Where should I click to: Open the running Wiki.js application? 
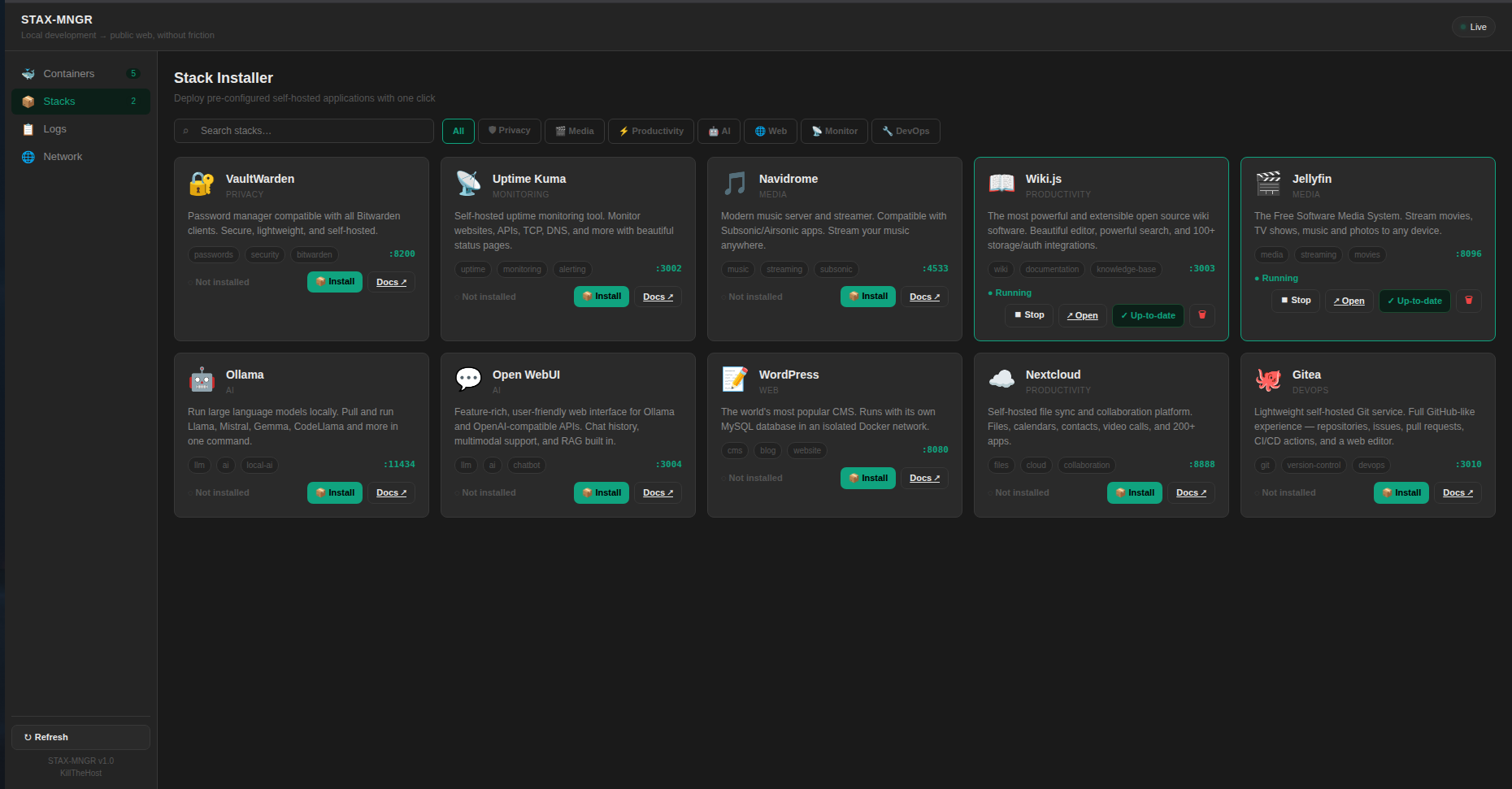[1081, 315]
